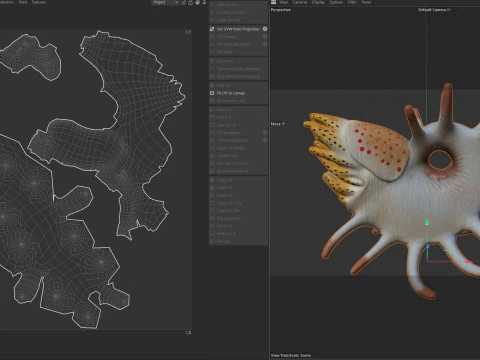Open the viewport Filter menu
Screen dimensions: 480x360
coord(352,2)
